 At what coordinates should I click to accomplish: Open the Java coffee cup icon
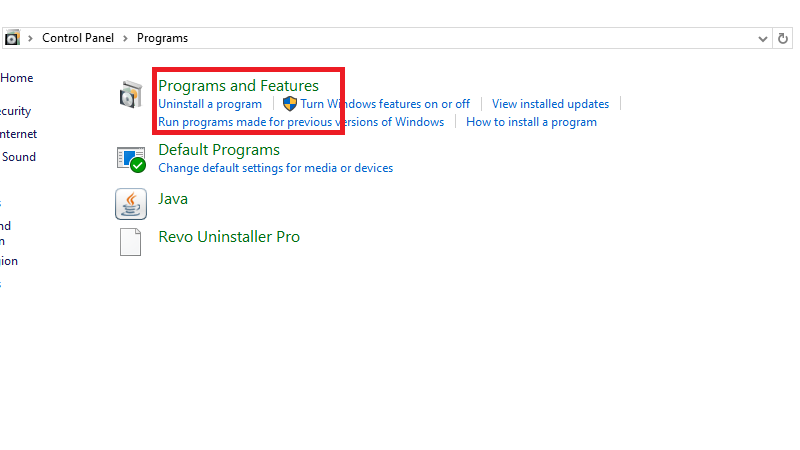point(131,203)
